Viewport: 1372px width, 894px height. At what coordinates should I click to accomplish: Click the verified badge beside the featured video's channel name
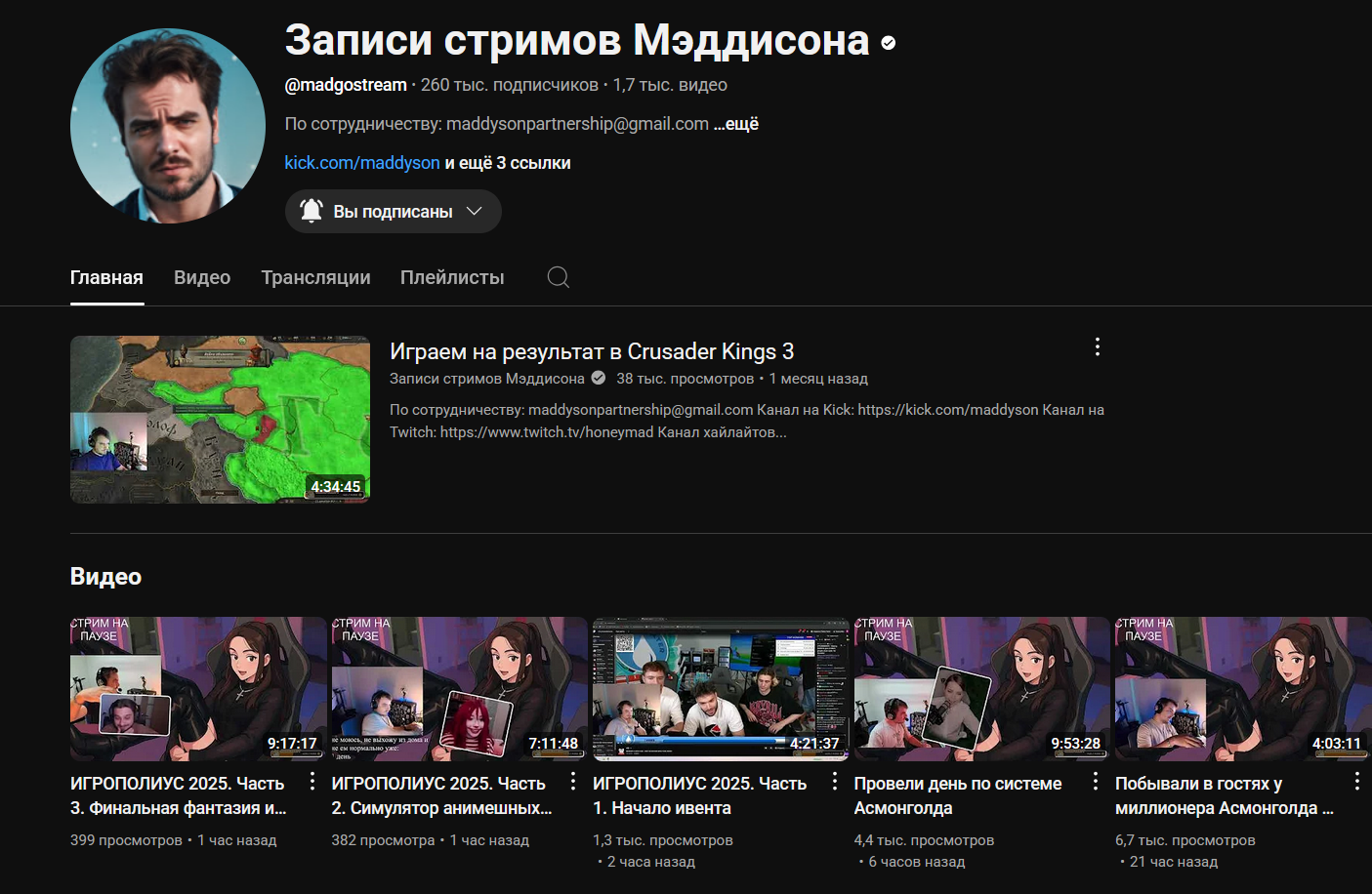tap(599, 378)
